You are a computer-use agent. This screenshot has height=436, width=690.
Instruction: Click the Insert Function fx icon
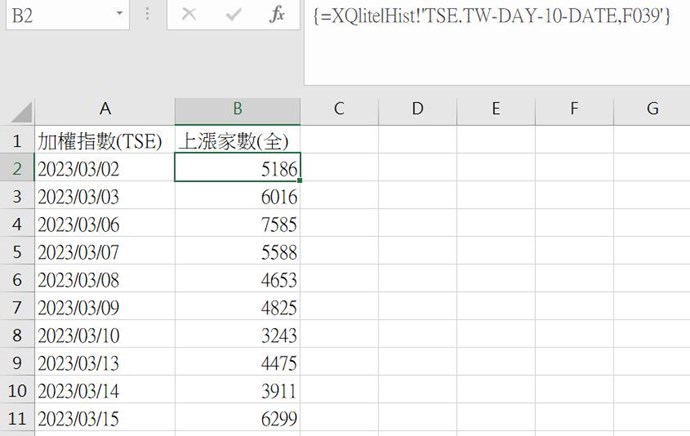point(278,16)
